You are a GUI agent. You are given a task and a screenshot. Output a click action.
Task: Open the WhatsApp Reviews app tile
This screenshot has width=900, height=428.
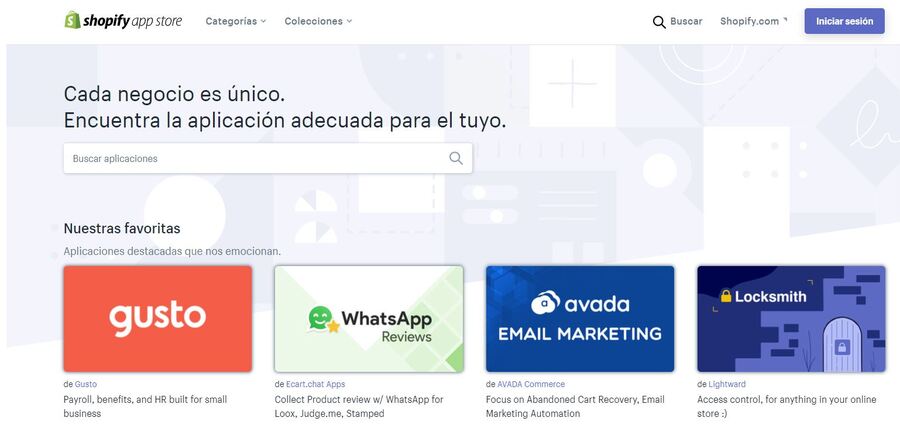[x=368, y=318]
